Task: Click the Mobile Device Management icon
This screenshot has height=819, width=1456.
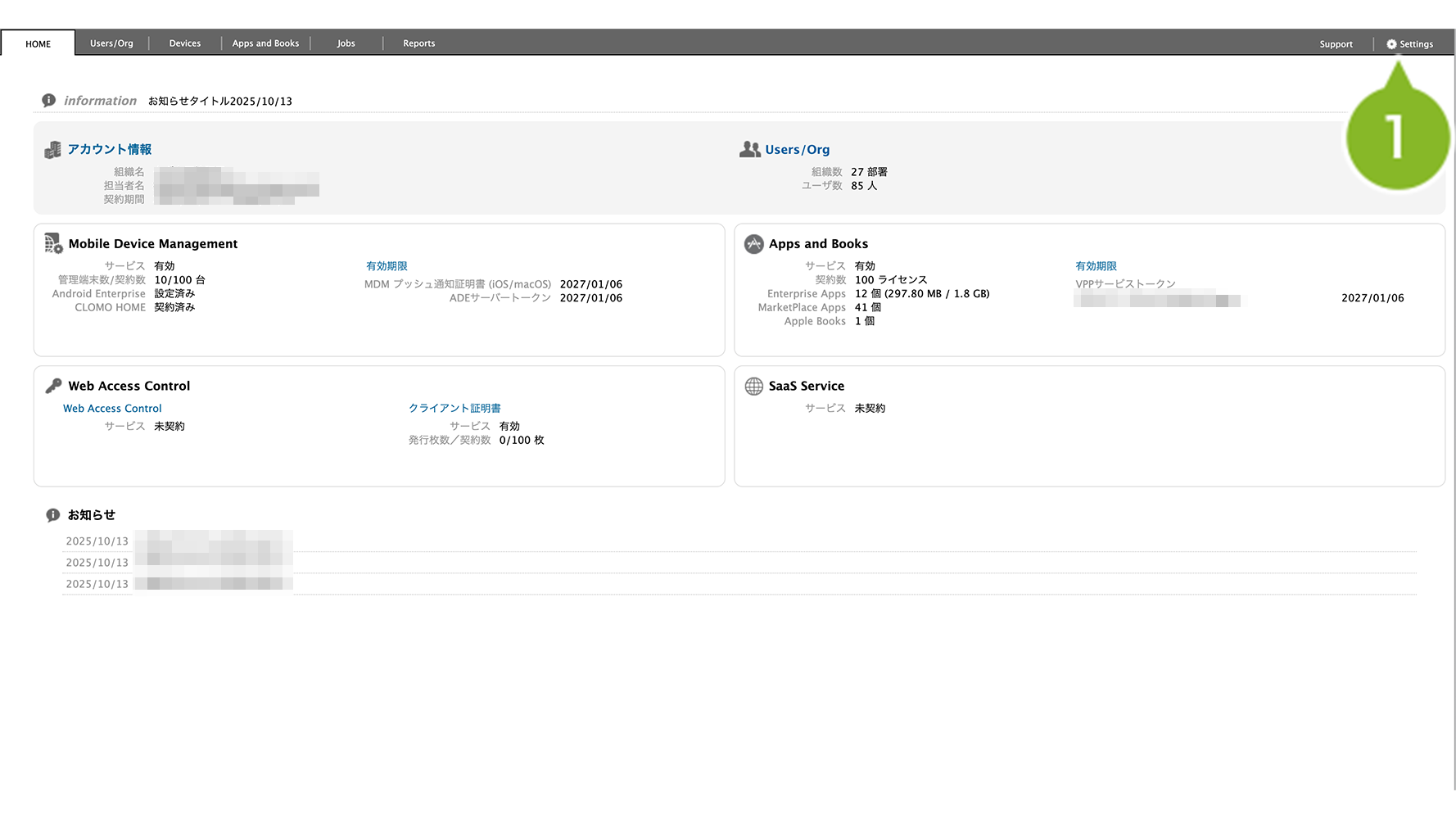Action: 53,244
